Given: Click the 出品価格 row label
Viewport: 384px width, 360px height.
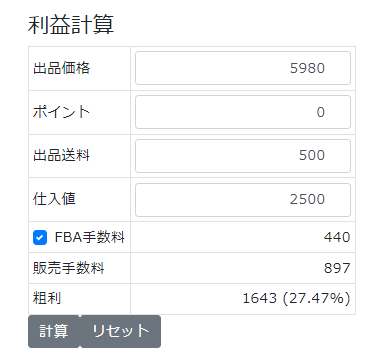Looking at the screenshot, I should 62,68.
